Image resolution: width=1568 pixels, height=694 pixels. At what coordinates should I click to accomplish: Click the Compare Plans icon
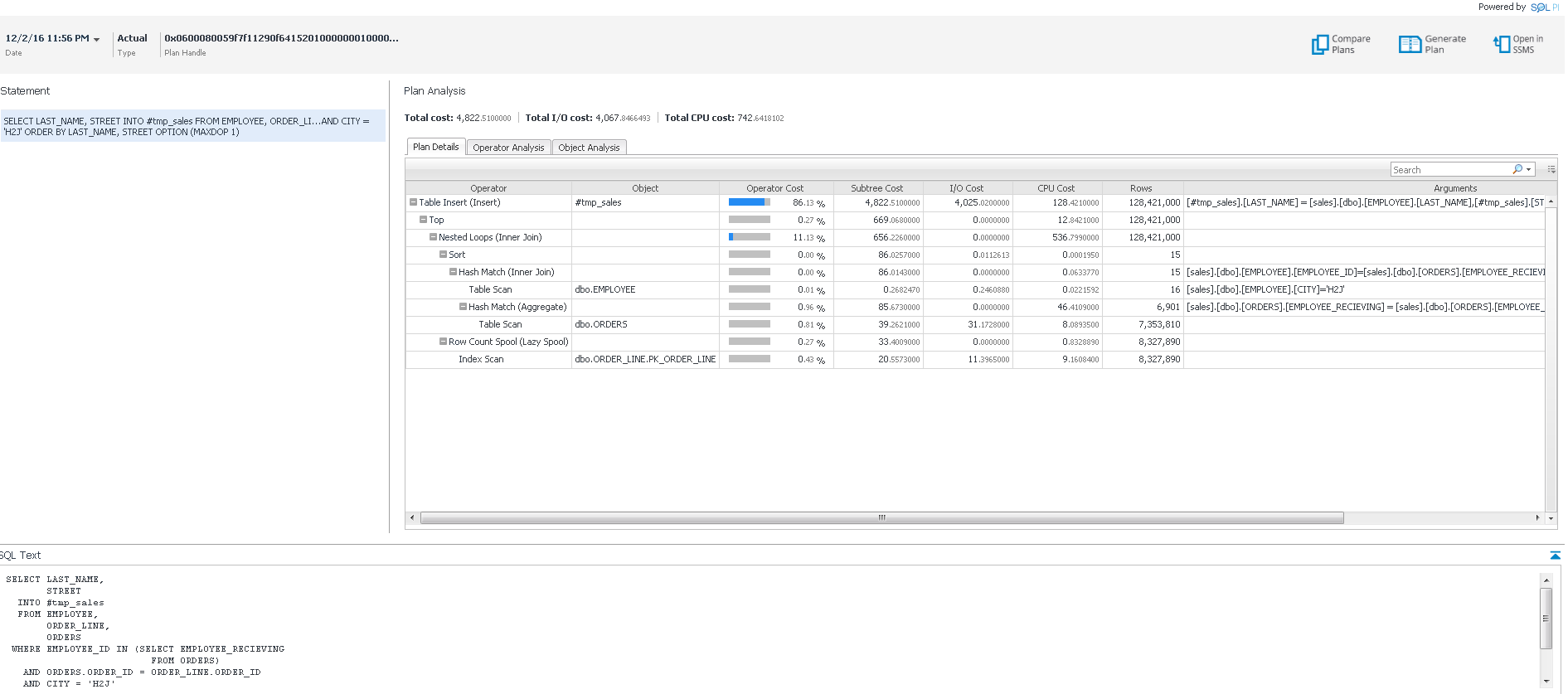(x=1319, y=45)
